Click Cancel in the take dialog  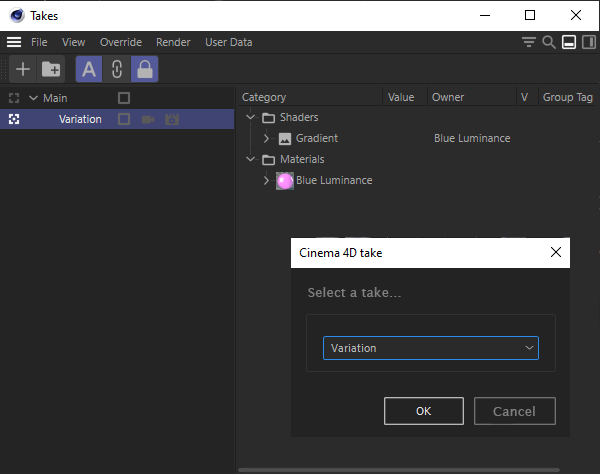pos(515,411)
